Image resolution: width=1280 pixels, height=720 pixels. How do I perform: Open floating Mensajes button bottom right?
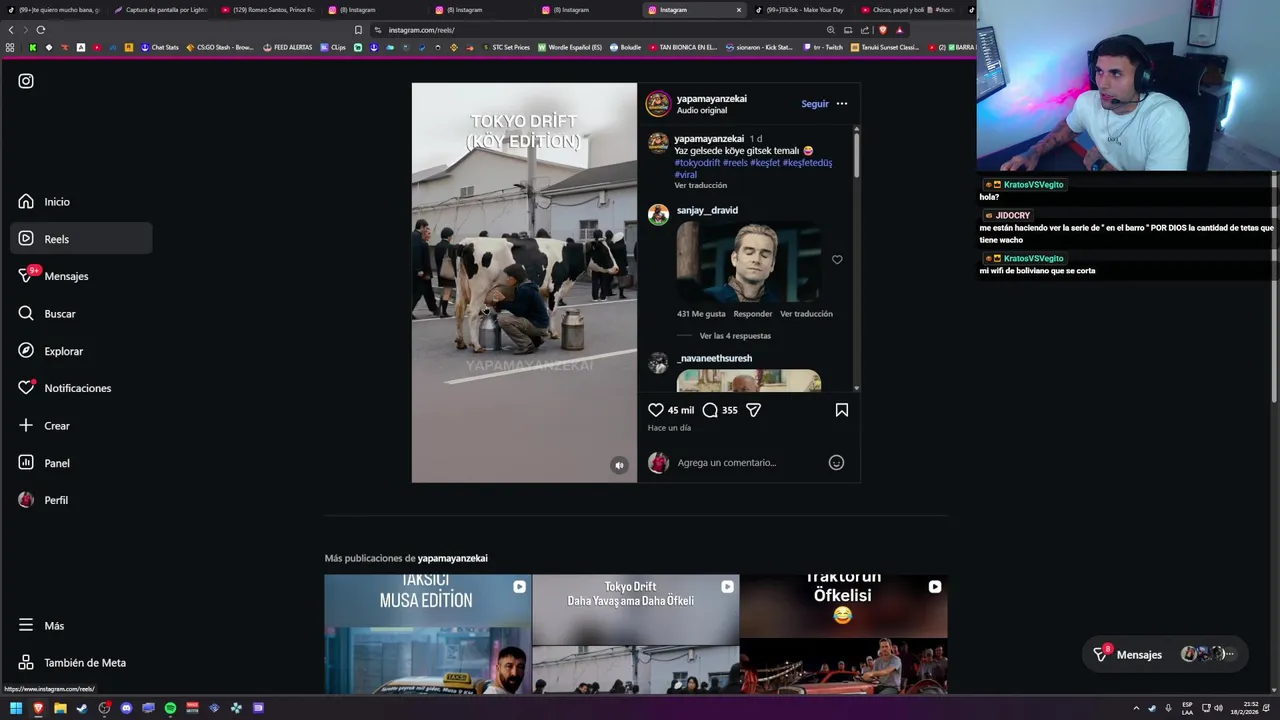coord(1165,654)
